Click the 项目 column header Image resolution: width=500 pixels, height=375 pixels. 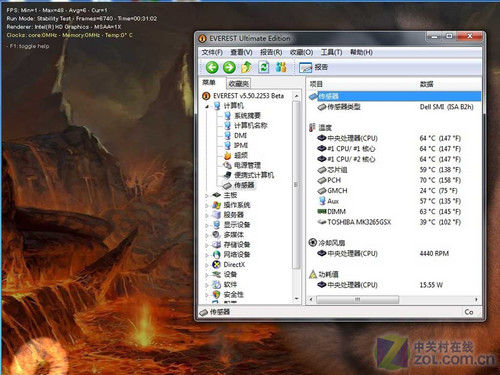pos(316,84)
